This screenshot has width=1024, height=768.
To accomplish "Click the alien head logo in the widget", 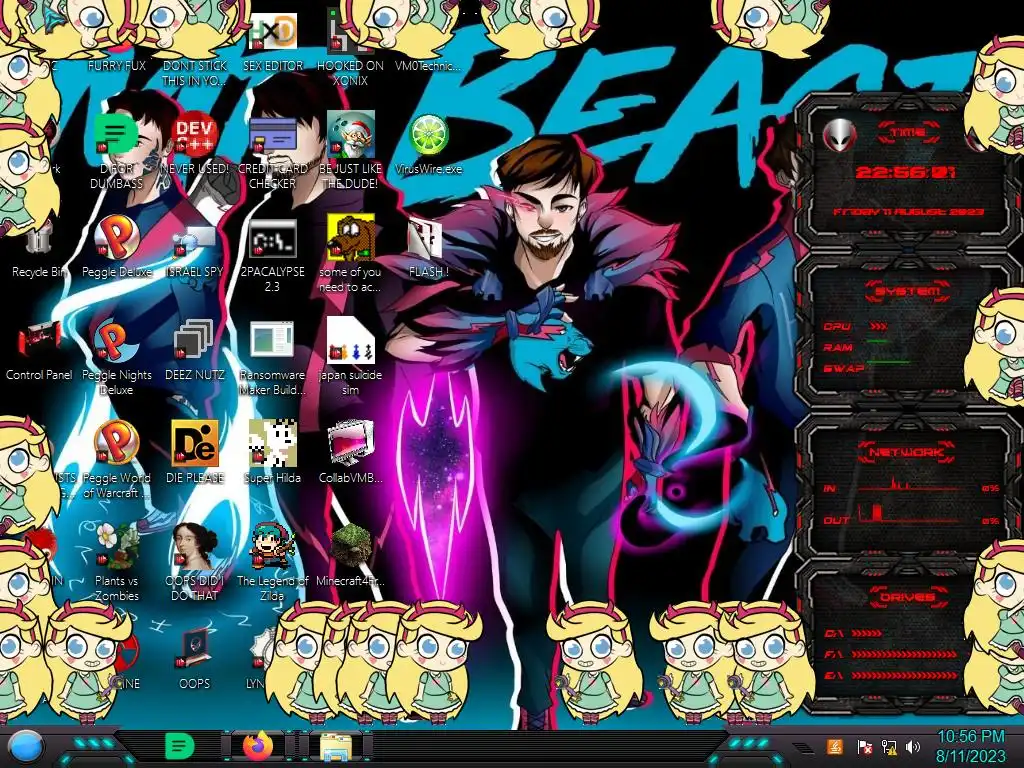I will click(x=839, y=136).
